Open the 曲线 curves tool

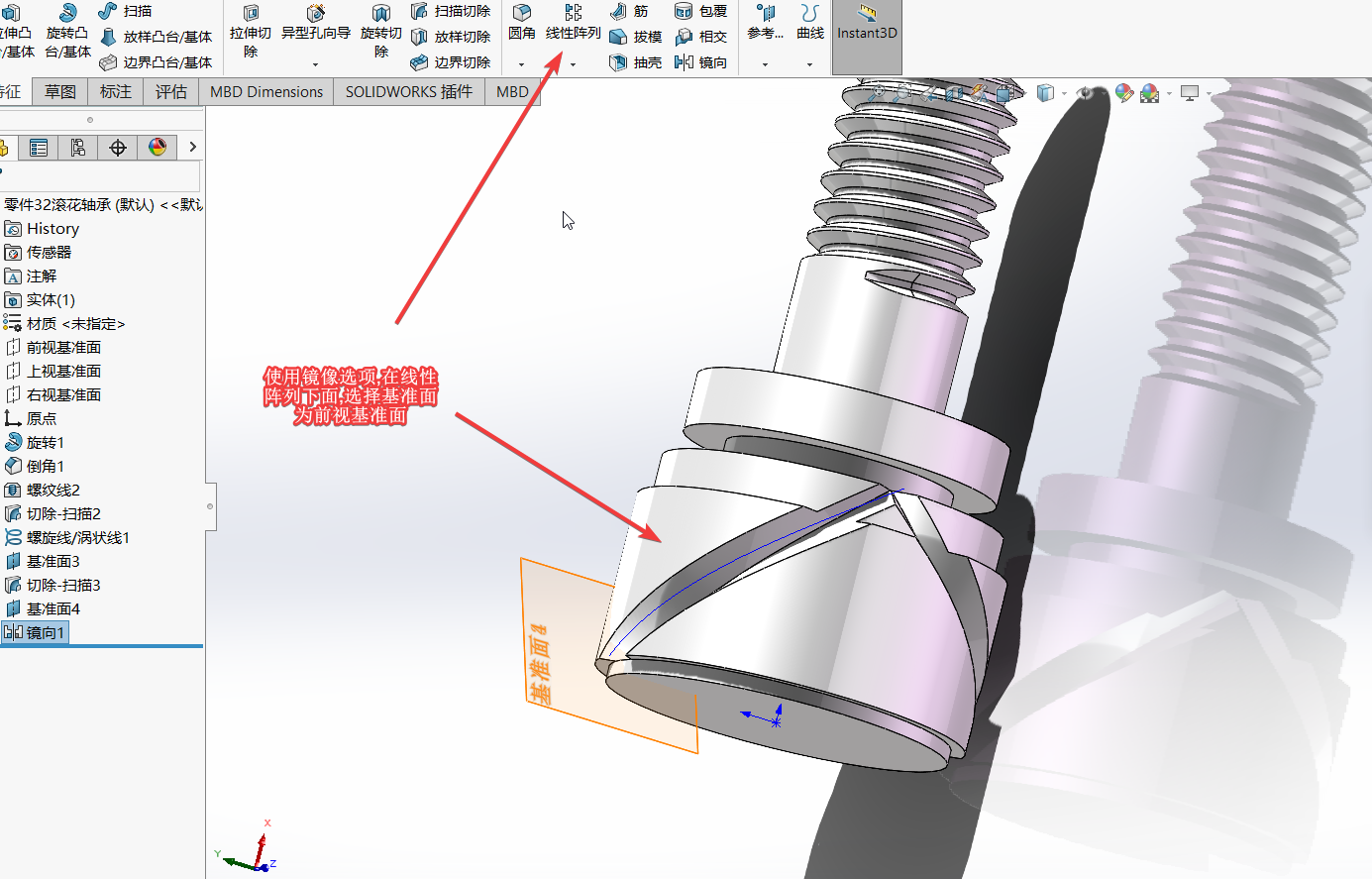coord(810,24)
